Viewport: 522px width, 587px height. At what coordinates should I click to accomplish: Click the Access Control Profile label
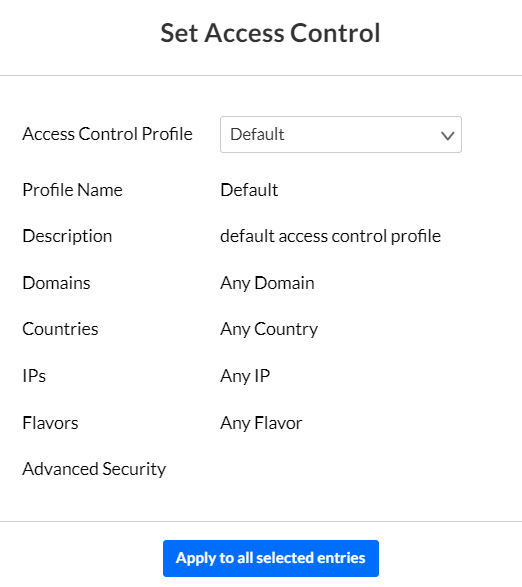pyautogui.click(x=107, y=134)
